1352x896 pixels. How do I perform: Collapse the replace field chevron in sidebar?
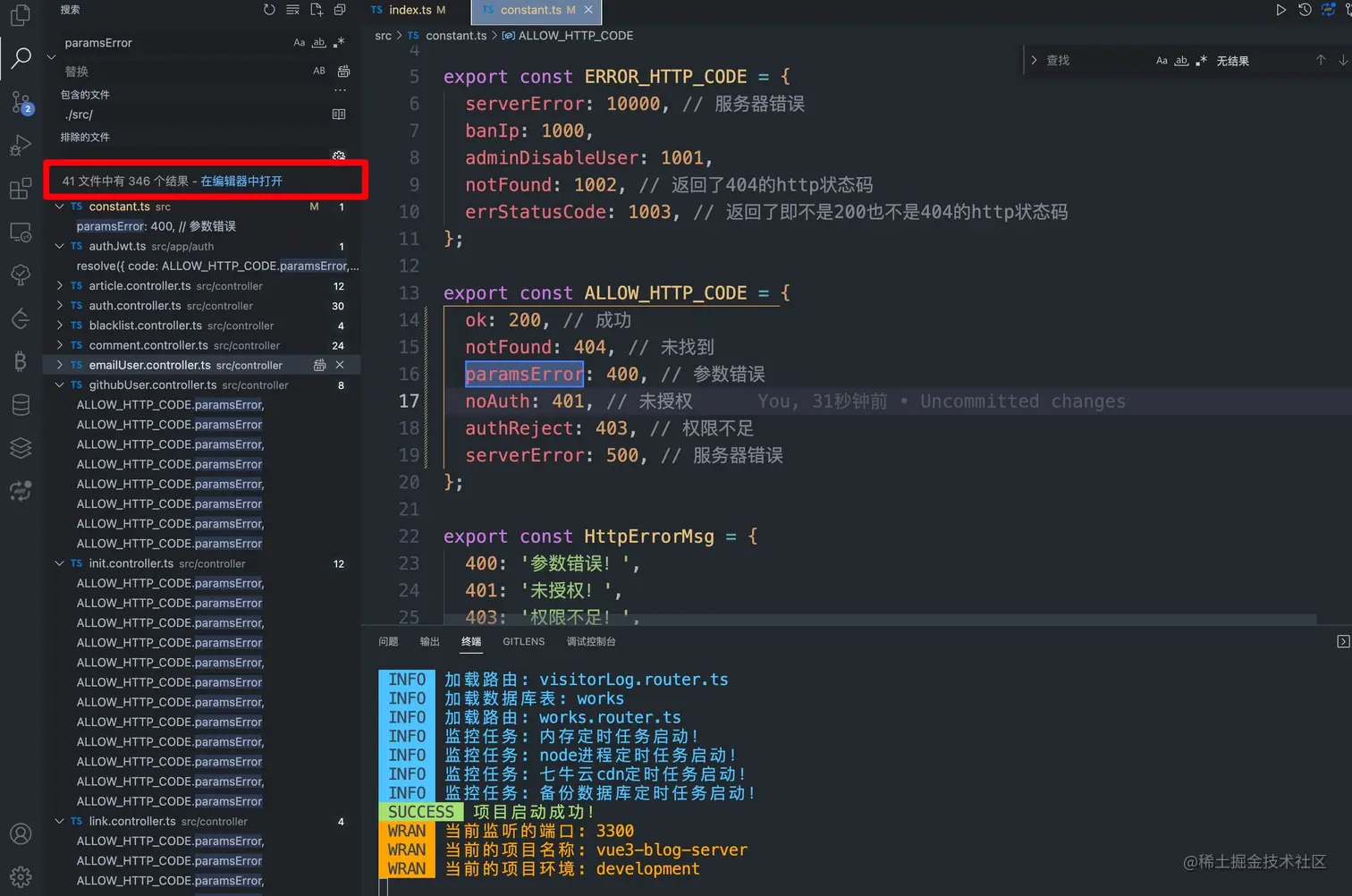coord(51,56)
